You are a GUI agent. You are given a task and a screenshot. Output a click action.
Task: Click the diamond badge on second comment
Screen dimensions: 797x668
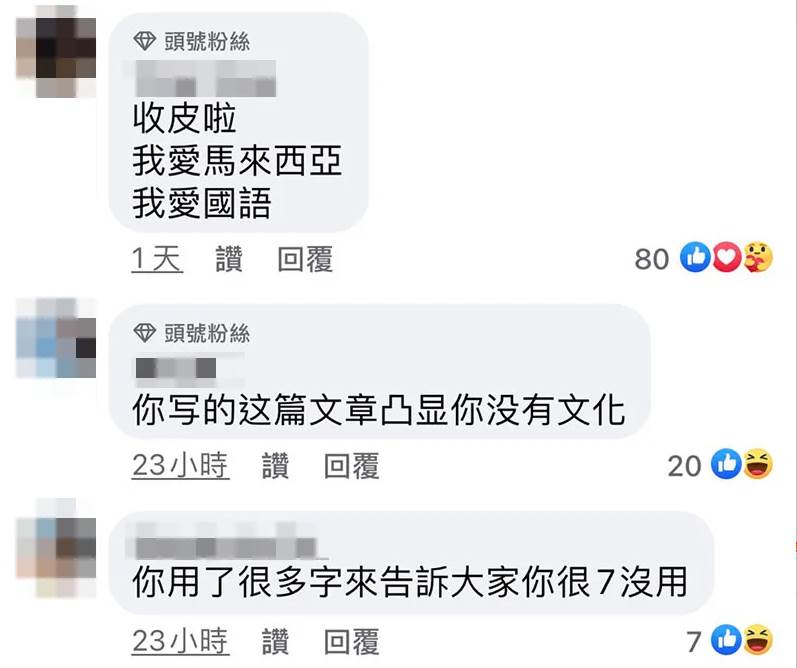144,333
